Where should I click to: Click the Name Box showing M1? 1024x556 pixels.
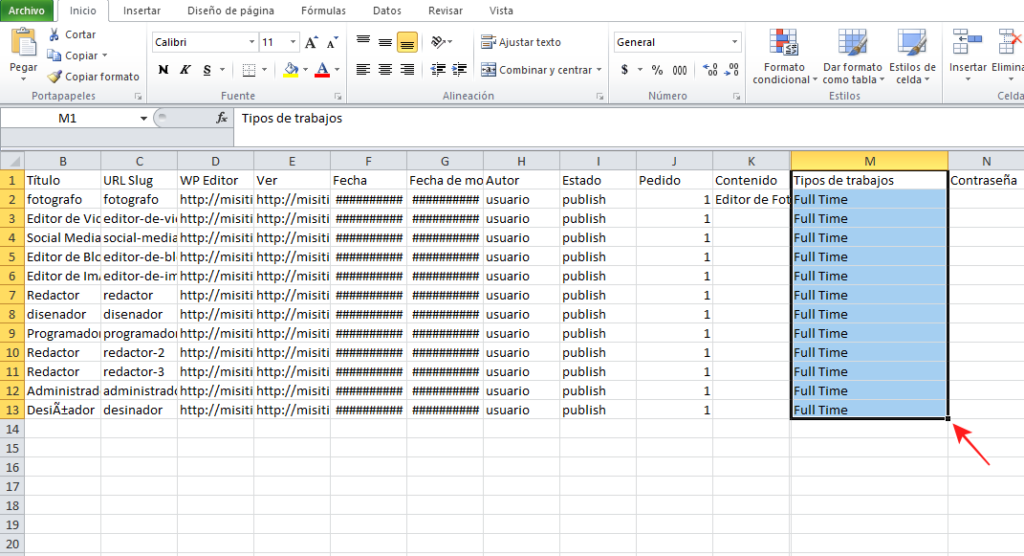(x=68, y=118)
